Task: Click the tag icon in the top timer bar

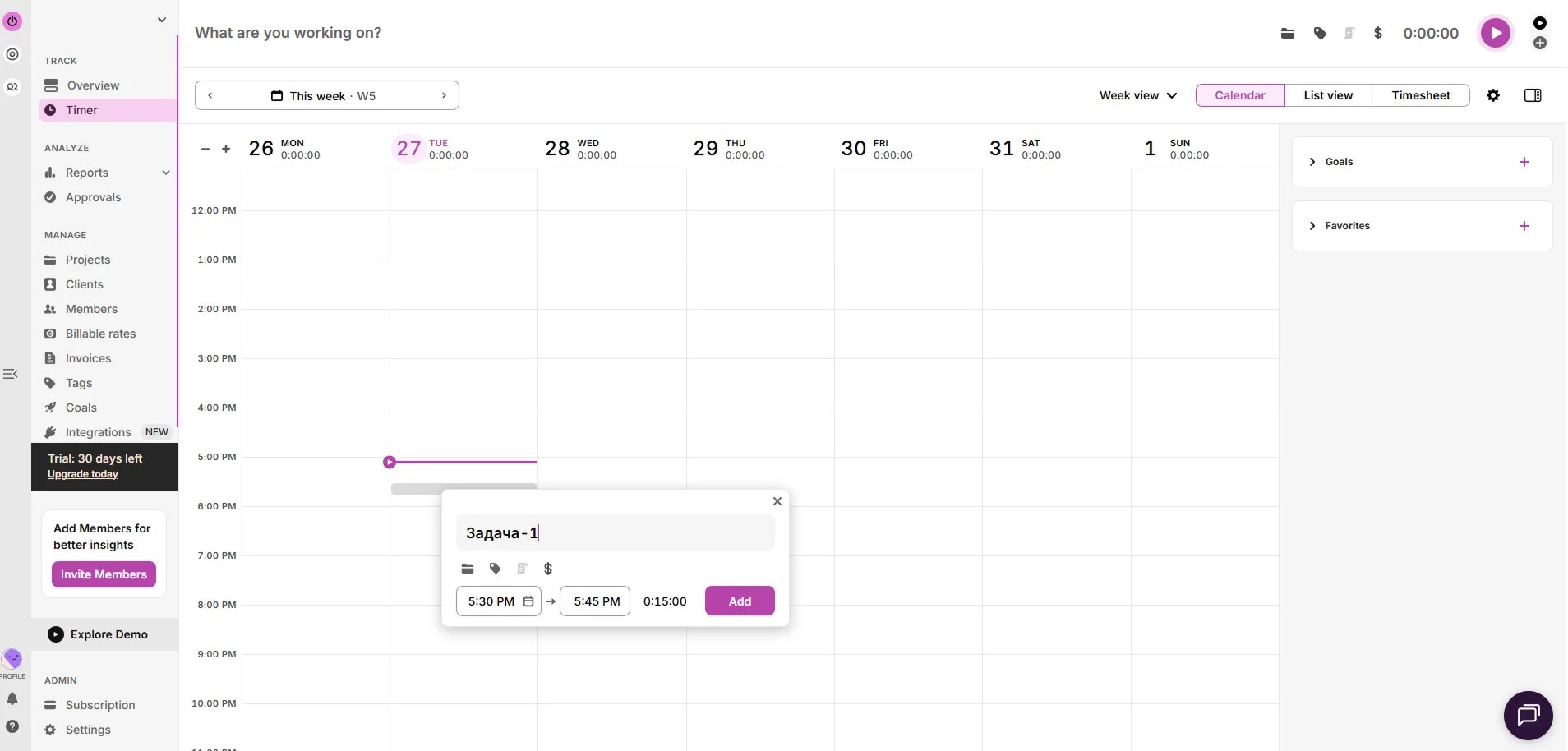Action: tap(1320, 34)
